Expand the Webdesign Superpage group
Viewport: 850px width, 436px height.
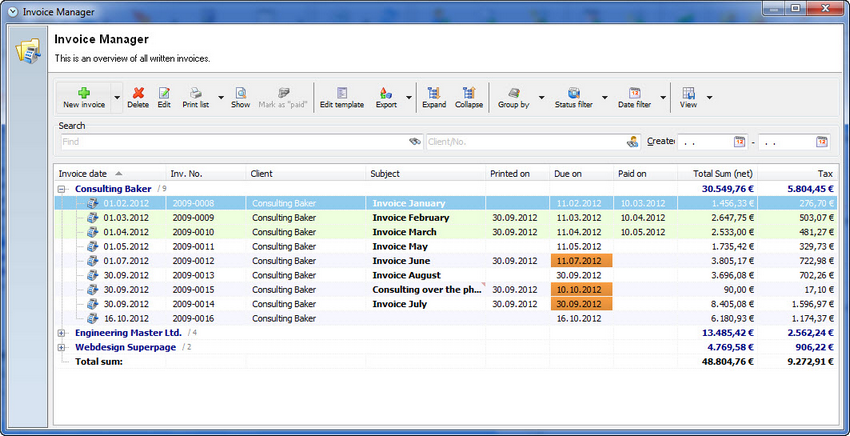point(61,348)
